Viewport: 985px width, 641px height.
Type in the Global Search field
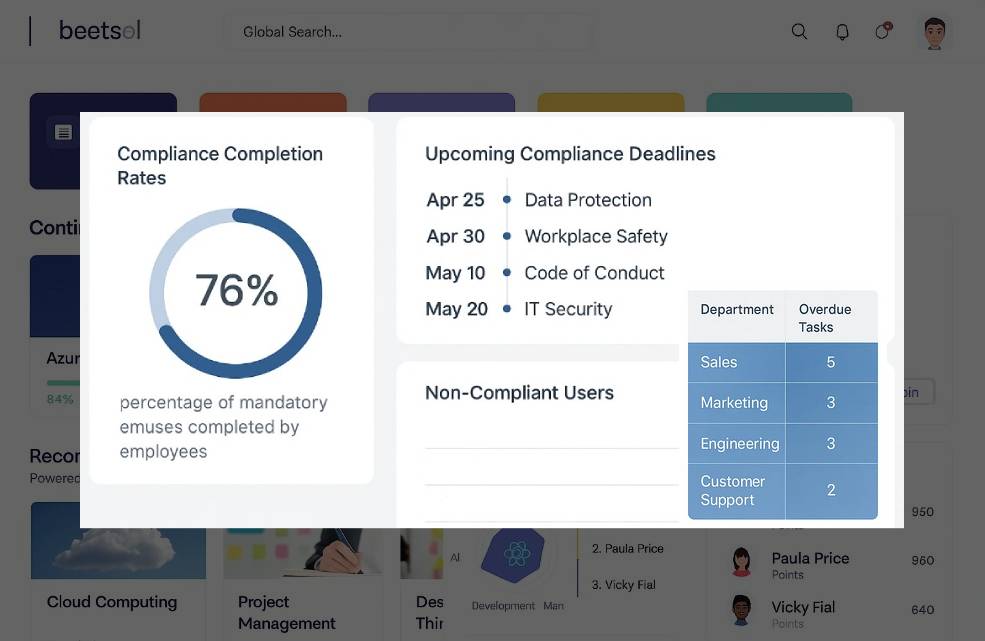point(400,32)
